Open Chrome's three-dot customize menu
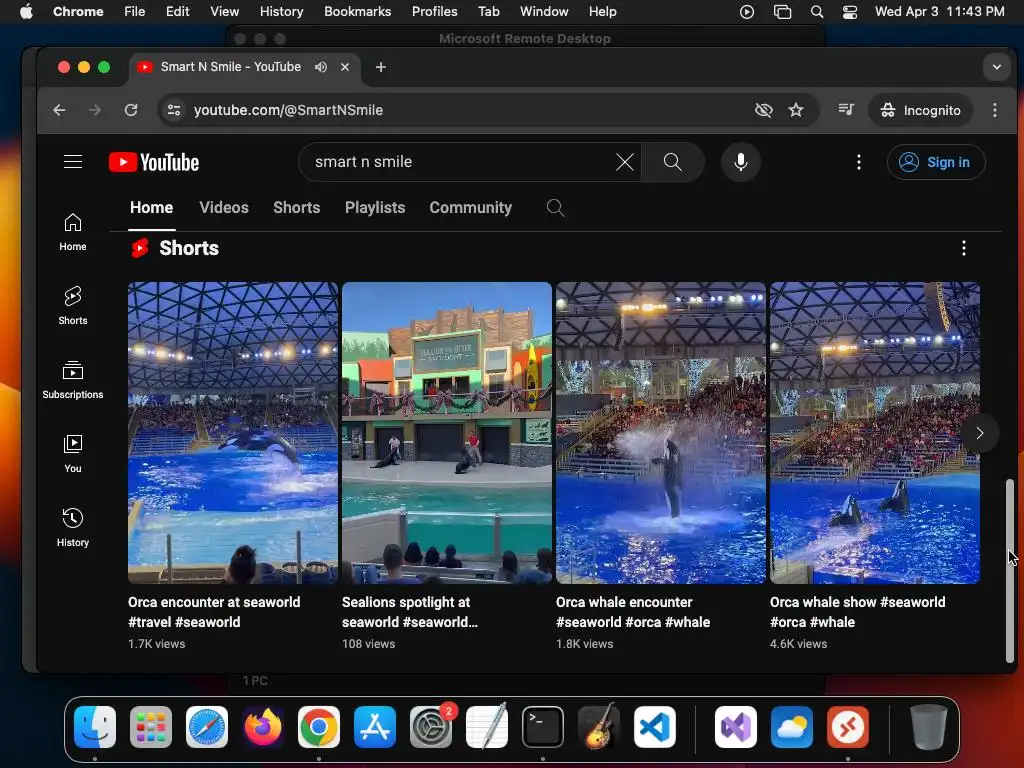Screen dimensions: 1024x768 [995, 110]
